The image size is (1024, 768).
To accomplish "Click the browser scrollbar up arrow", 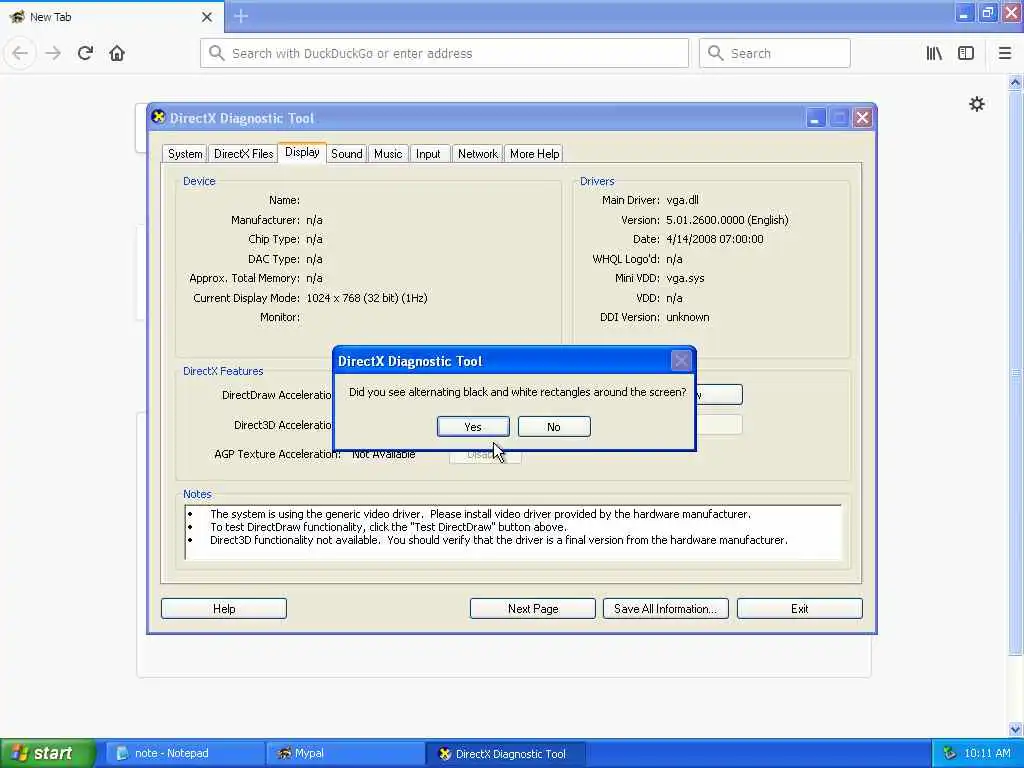I will [x=1015, y=82].
